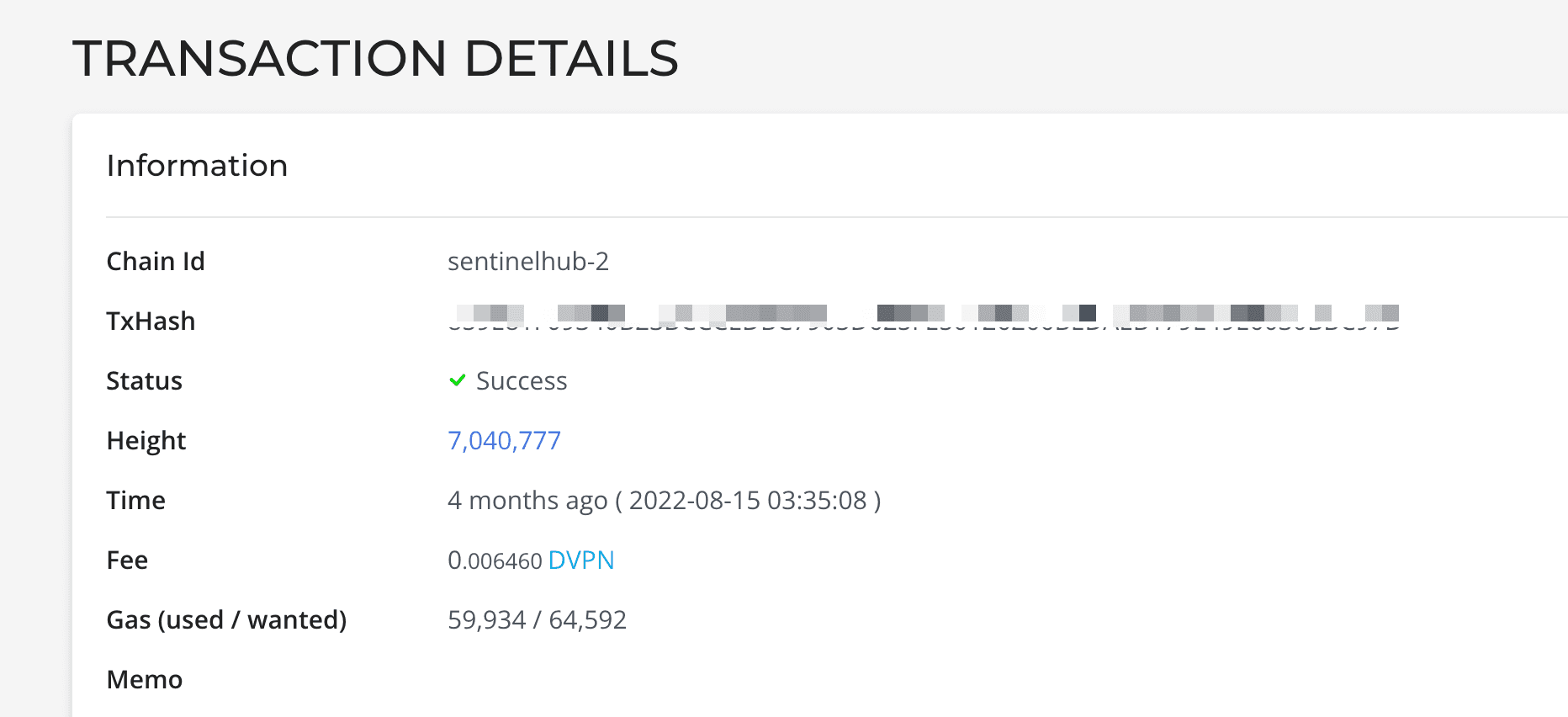Open block height 7,040,777 link
Image resolution: width=1568 pixels, height=717 pixels.
click(504, 440)
